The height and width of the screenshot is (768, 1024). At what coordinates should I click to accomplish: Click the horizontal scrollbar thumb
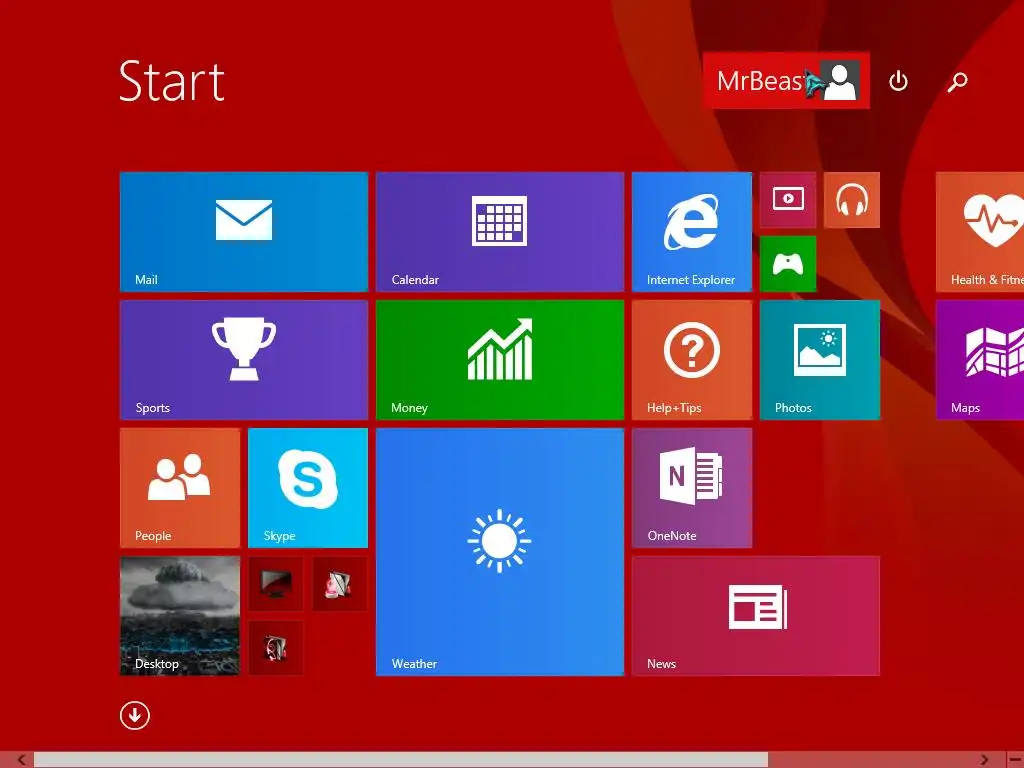pos(401,760)
